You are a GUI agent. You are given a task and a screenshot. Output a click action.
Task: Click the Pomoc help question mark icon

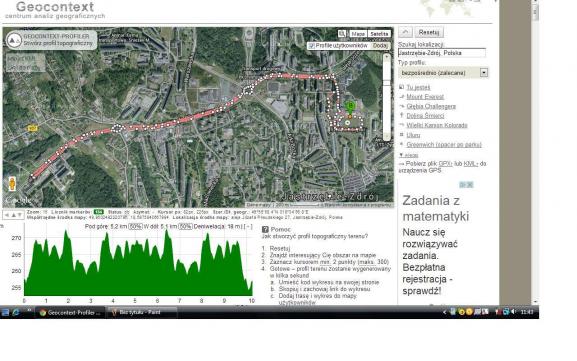(x=265, y=229)
